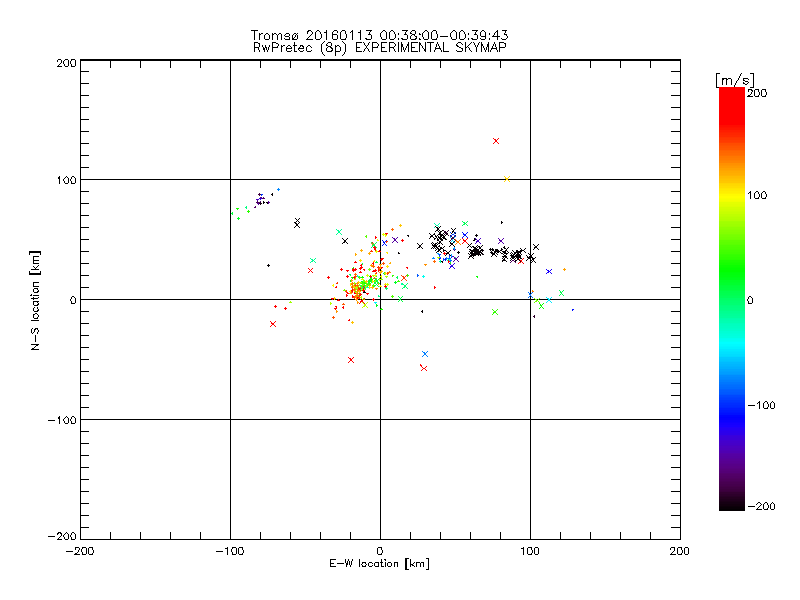Click the N-S location [km] axis label
The height and width of the screenshot is (600, 800).
pos(35,300)
